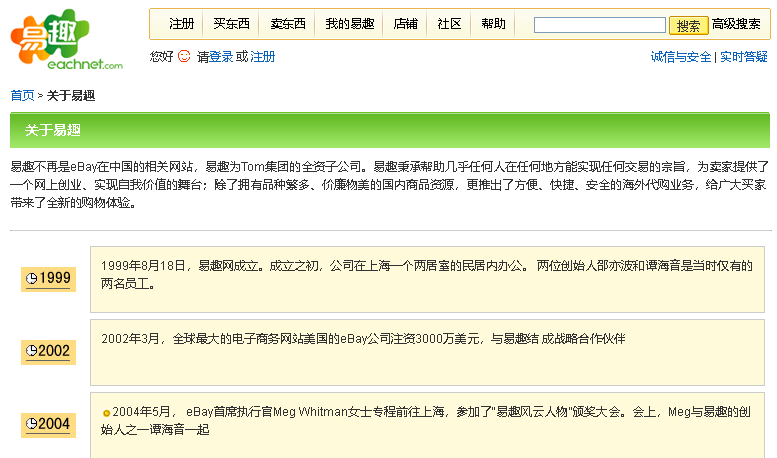The width and height of the screenshot is (777, 458).
Task: Click the 关于易趣 breadcrumb text
Action: click(71, 95)
